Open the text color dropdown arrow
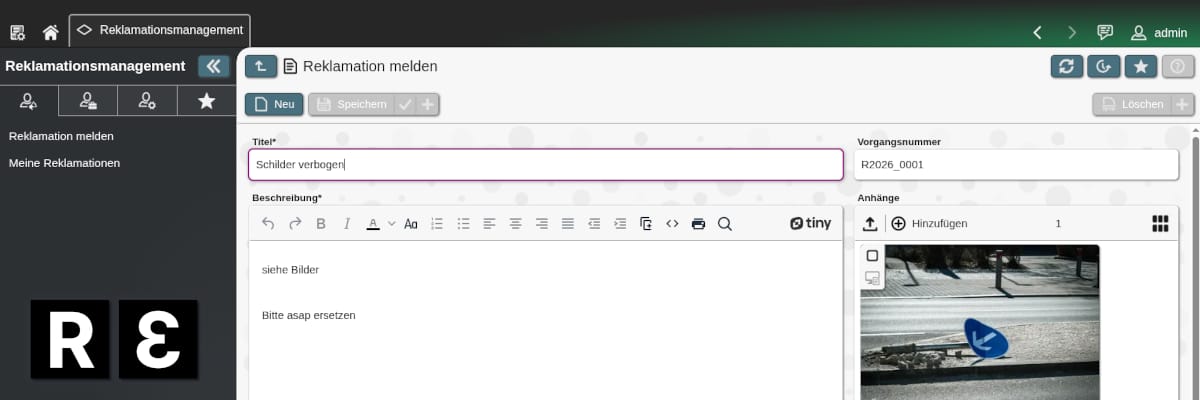1200x400 pixels. [392, 224]
